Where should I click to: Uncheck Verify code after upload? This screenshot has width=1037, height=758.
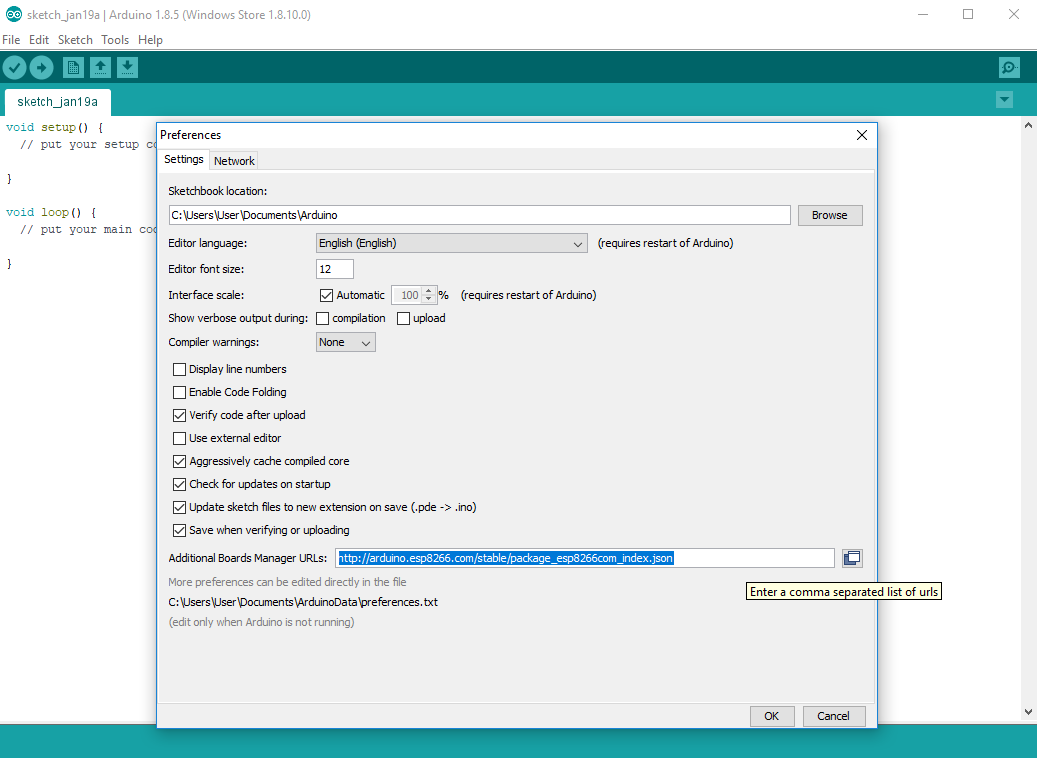pos(179,415)
